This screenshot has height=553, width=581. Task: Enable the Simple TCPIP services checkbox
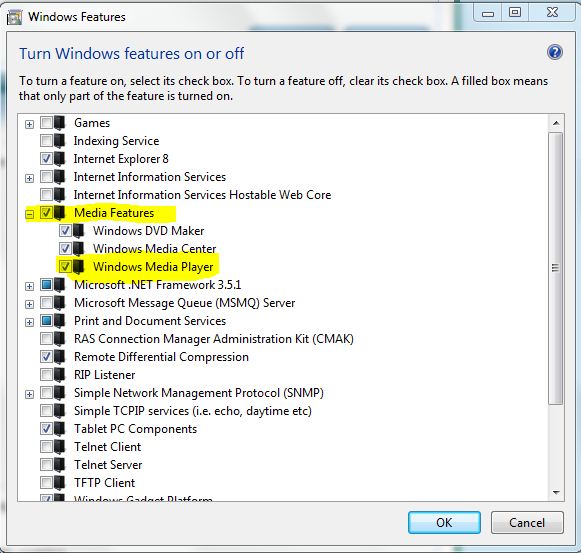click(x=46, y=410)
